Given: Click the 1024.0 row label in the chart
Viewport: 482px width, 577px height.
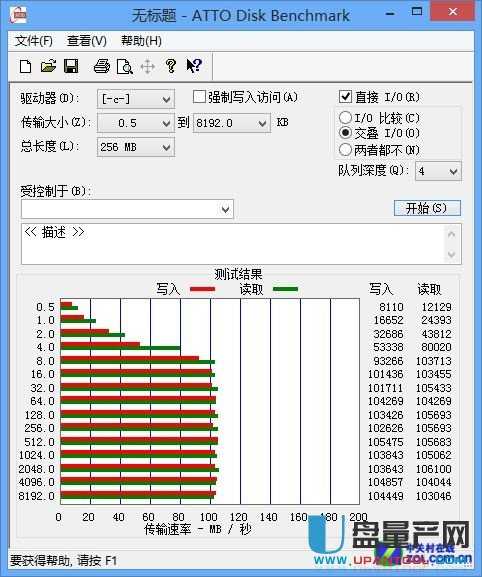Looking at the screenshot, I should [x=36, y=455].
